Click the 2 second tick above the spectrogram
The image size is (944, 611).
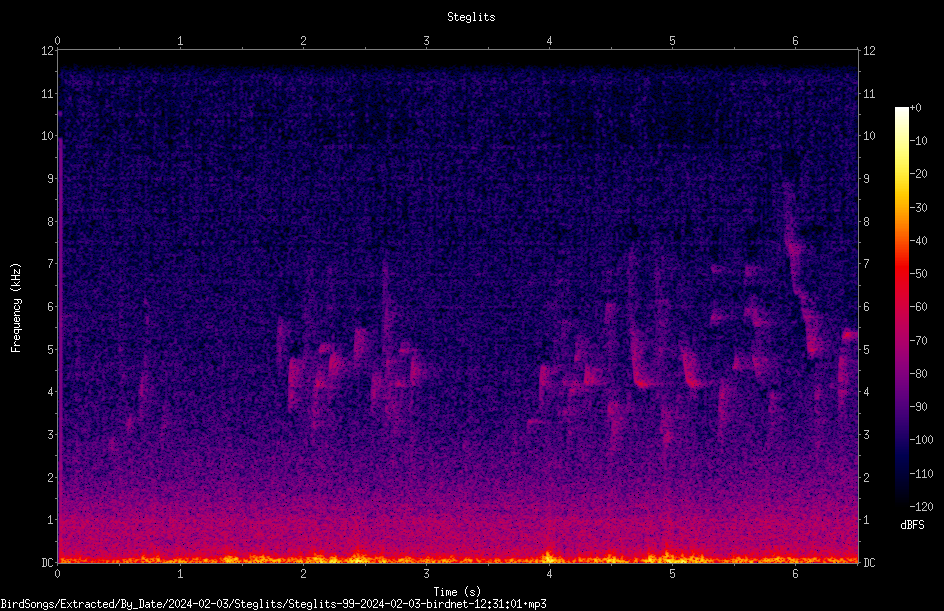(x=303, y=41)
